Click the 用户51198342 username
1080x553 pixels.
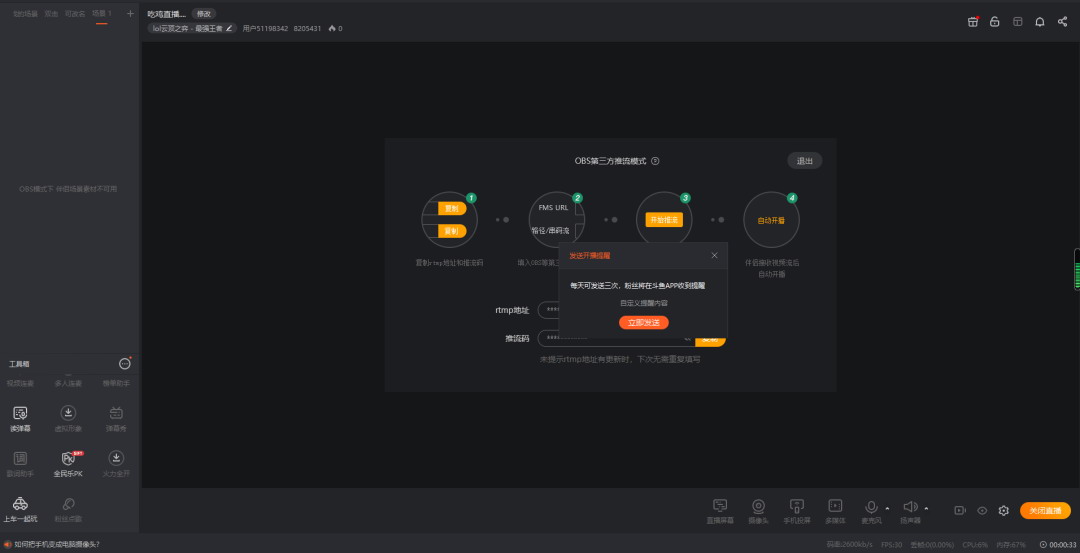click(265, 28)
